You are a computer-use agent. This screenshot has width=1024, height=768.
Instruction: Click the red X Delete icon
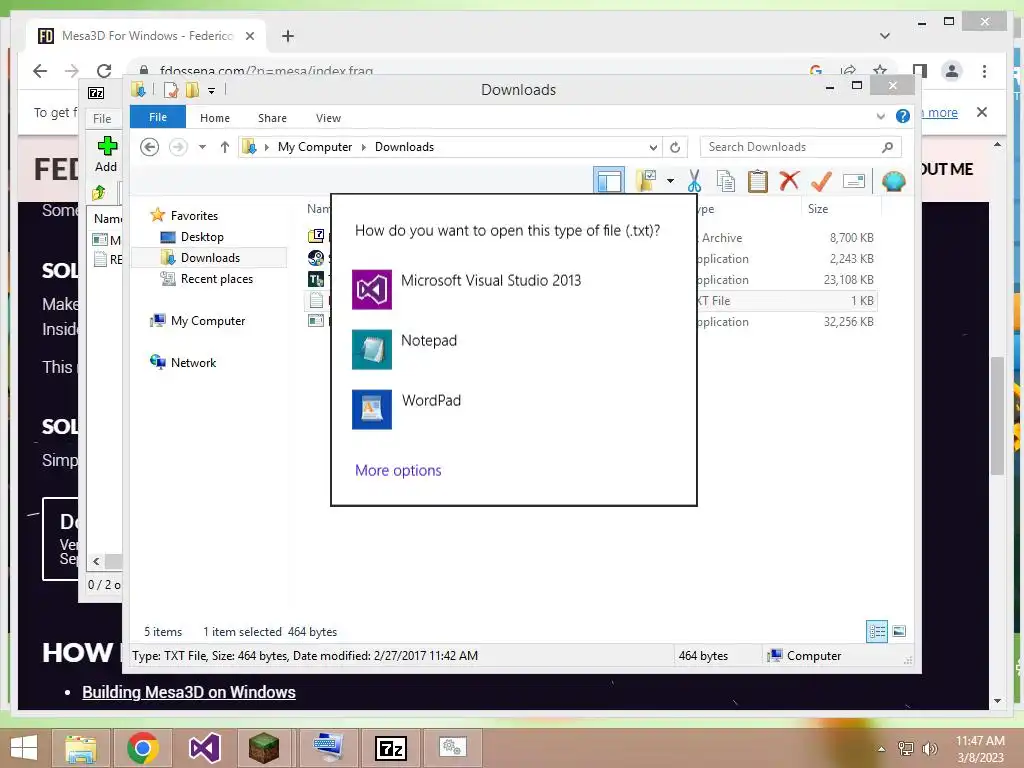click(x=789, y=180)
